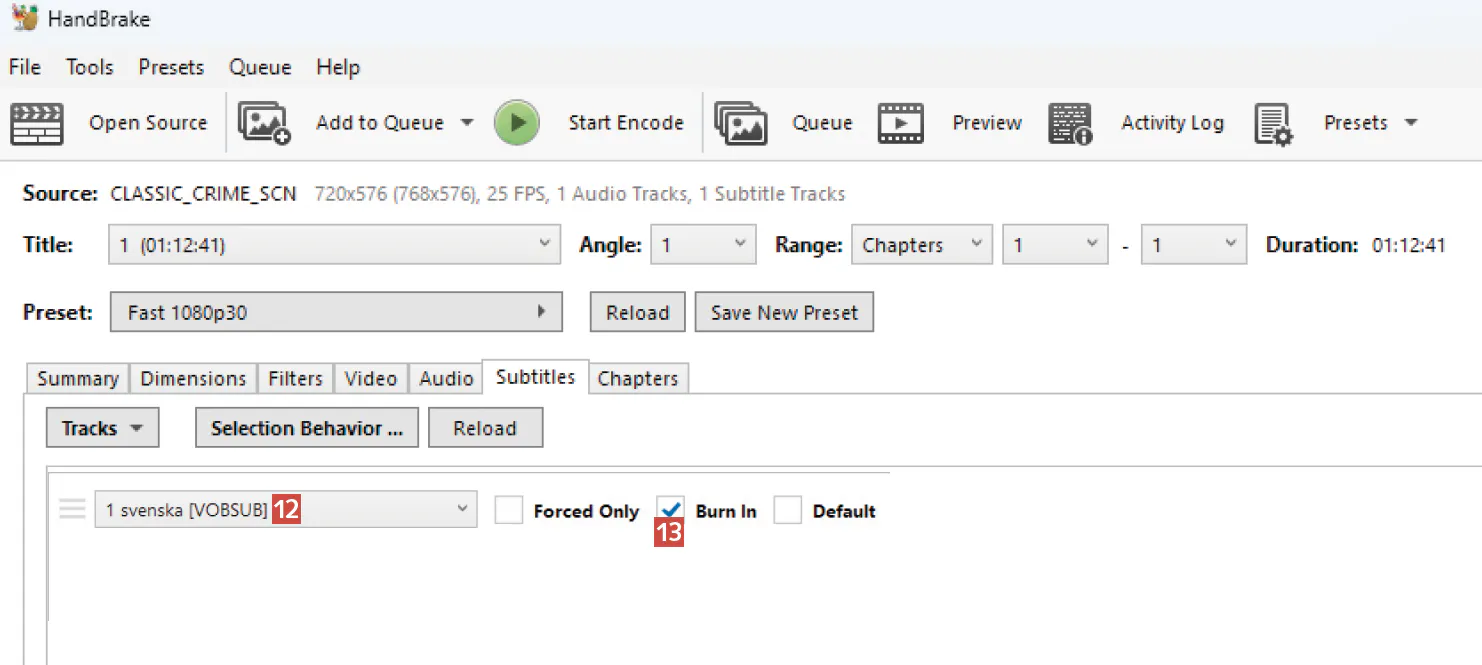The width and height of the screenshot is (1482, 665).
Task: Tick the Default subtitle checkbox
Action: coord(788,511)
